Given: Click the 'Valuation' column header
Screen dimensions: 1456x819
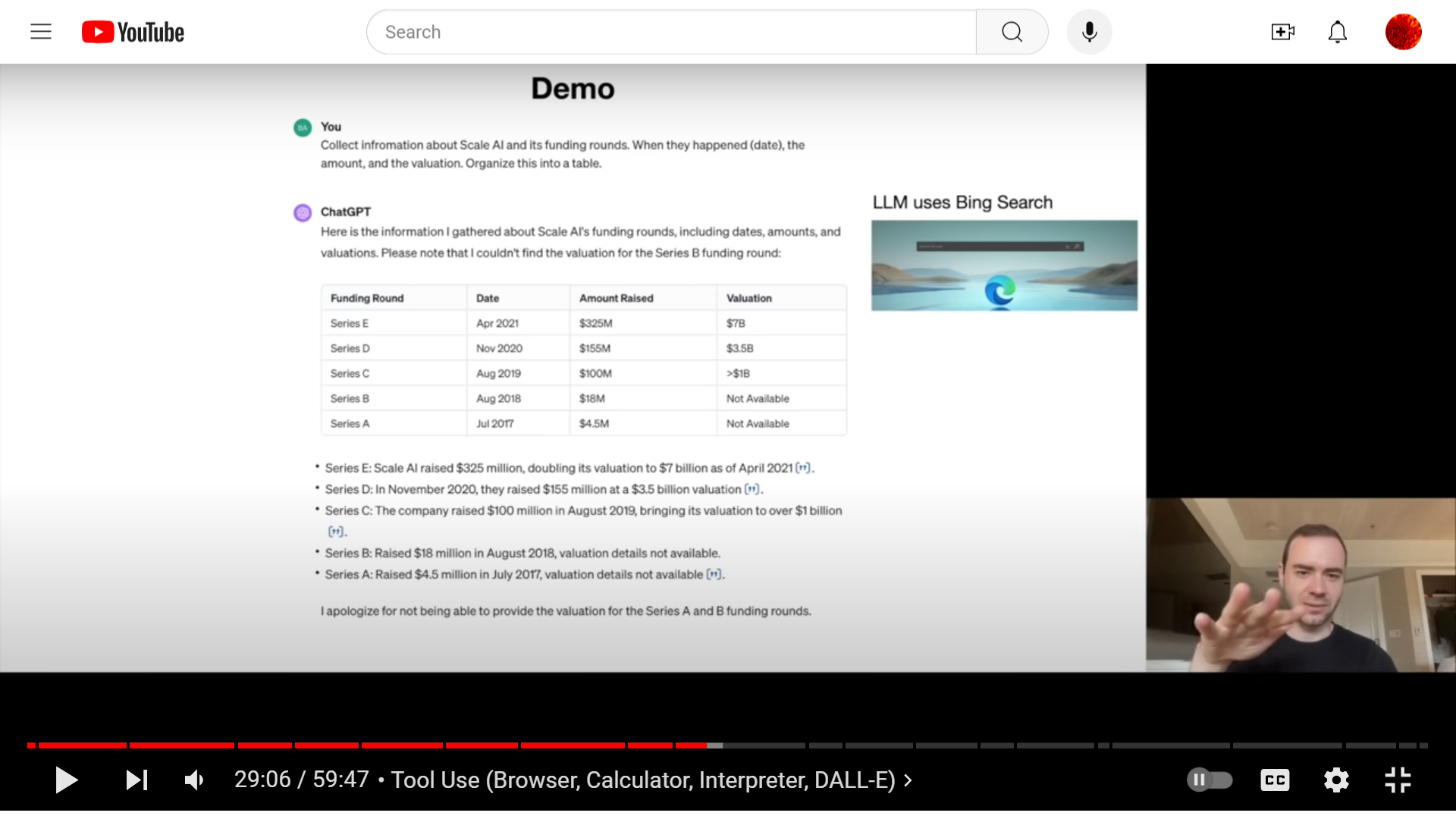Looking at the screenshot, I should (748, 298).
